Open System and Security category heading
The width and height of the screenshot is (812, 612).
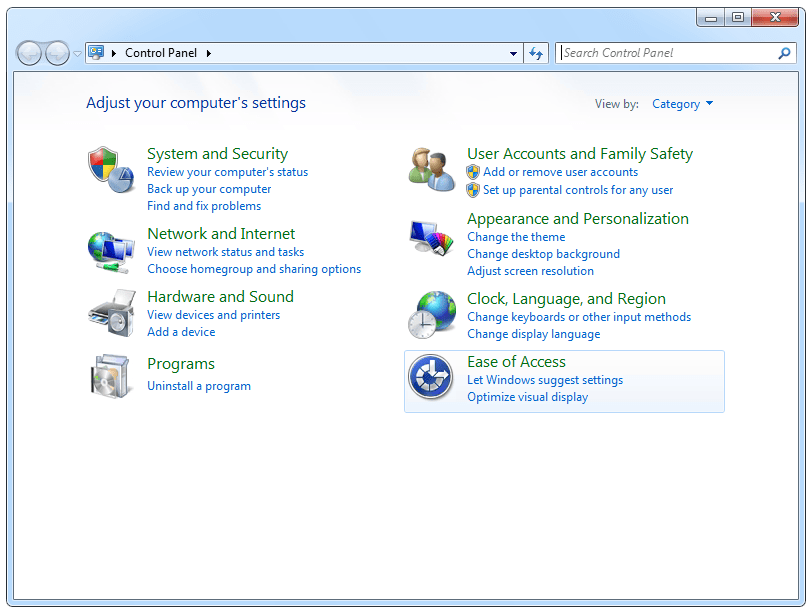tap(217, 154)
